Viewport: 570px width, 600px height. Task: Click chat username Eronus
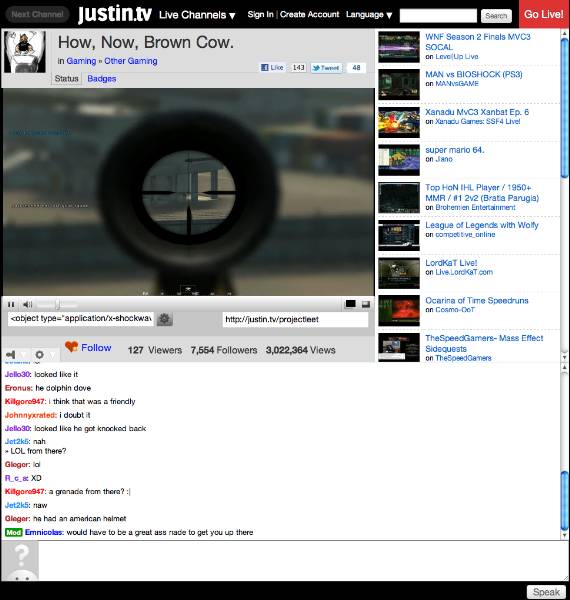[x=18, y=388]
